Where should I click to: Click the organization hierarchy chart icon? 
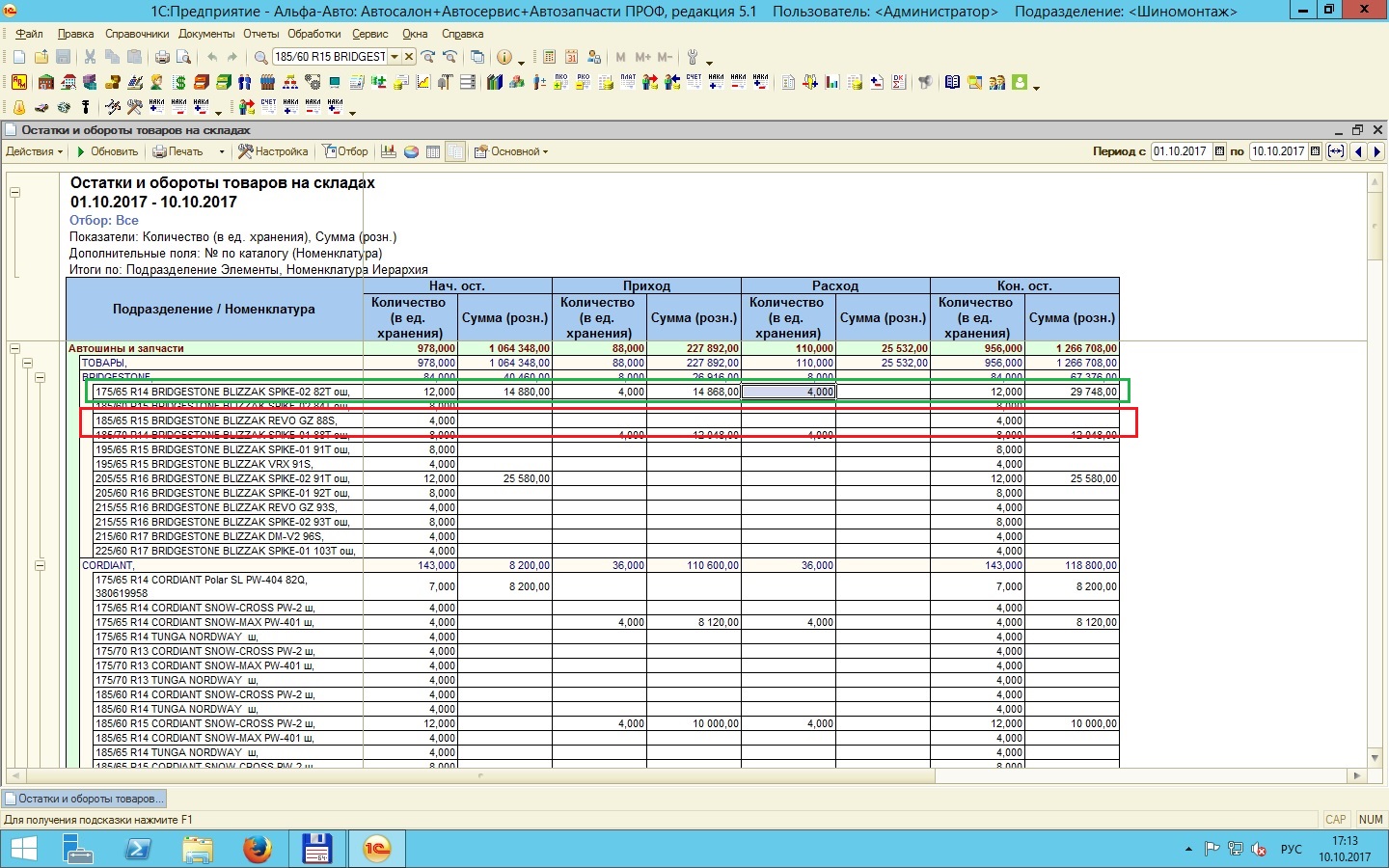point(289,82)
